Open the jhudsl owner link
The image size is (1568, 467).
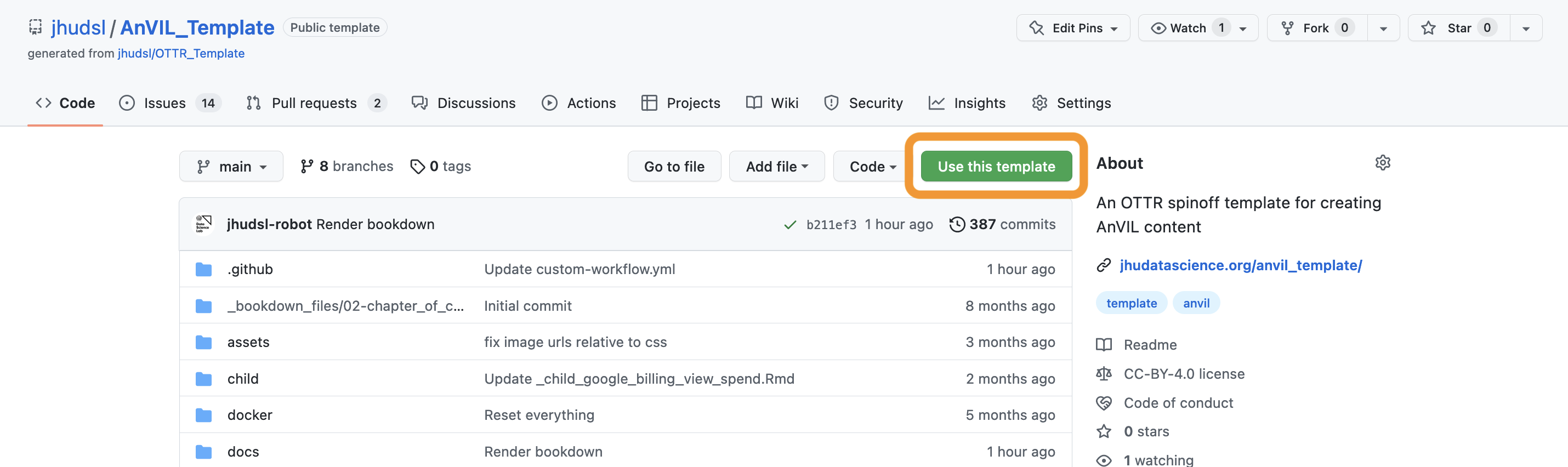point(78,27)
